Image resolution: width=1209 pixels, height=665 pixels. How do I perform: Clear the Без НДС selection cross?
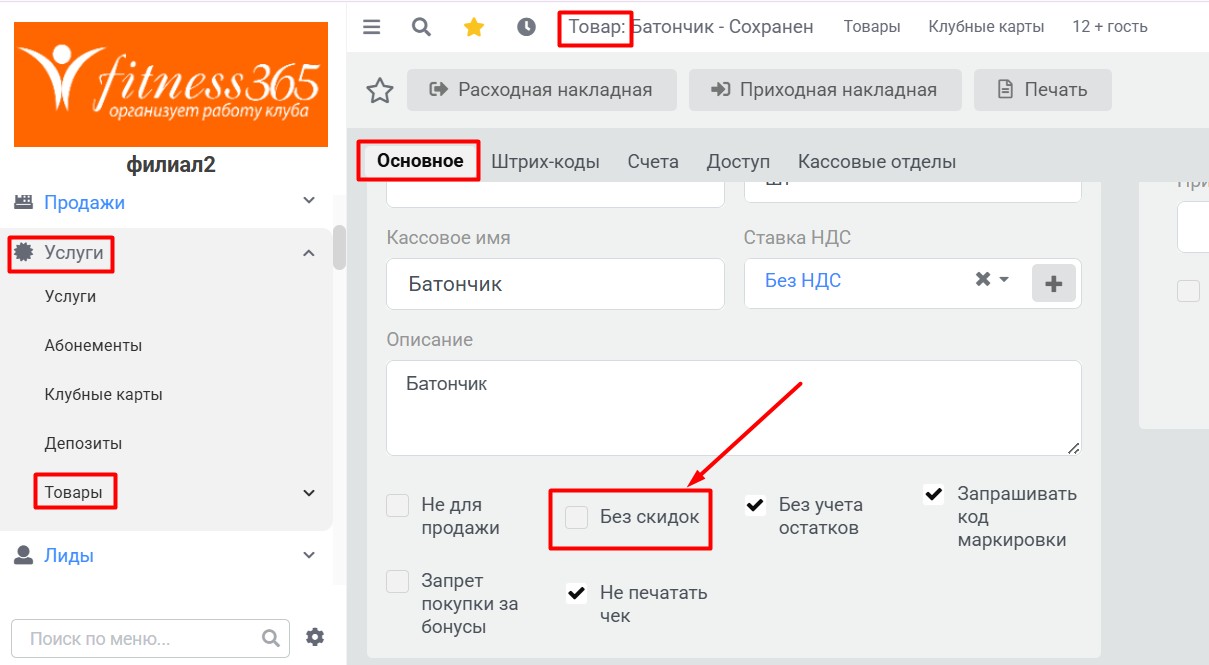pos(983,280)
